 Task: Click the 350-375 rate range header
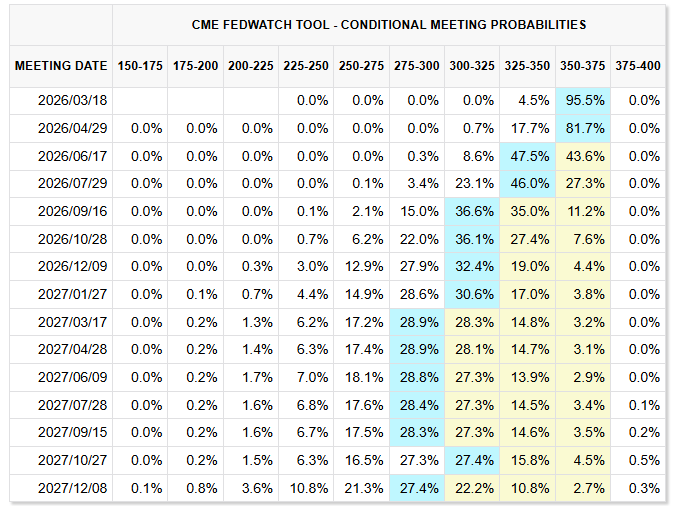point(582,66)
